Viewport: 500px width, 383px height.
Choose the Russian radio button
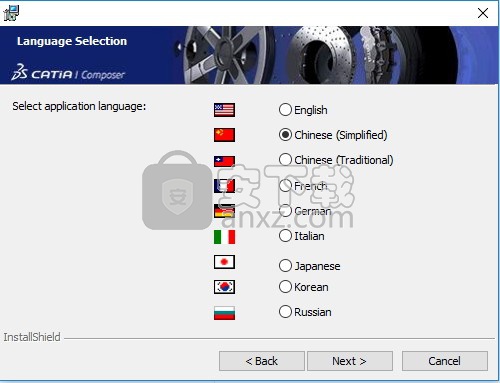coord(285,312)
